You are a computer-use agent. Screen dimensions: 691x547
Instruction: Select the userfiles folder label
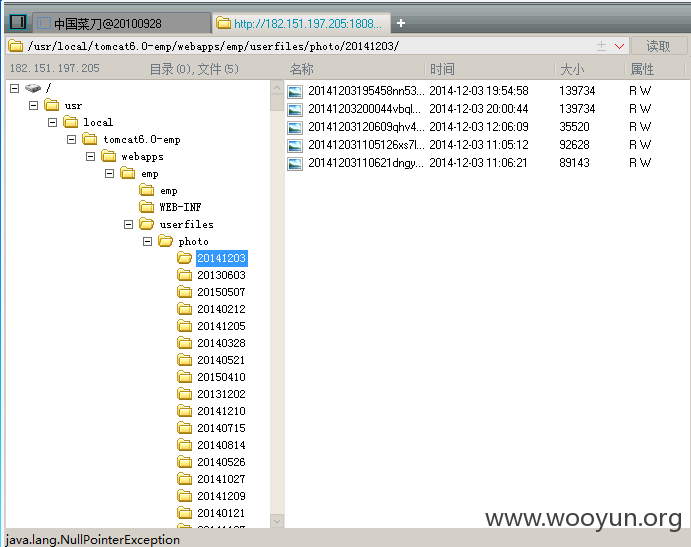coord(186,224)
